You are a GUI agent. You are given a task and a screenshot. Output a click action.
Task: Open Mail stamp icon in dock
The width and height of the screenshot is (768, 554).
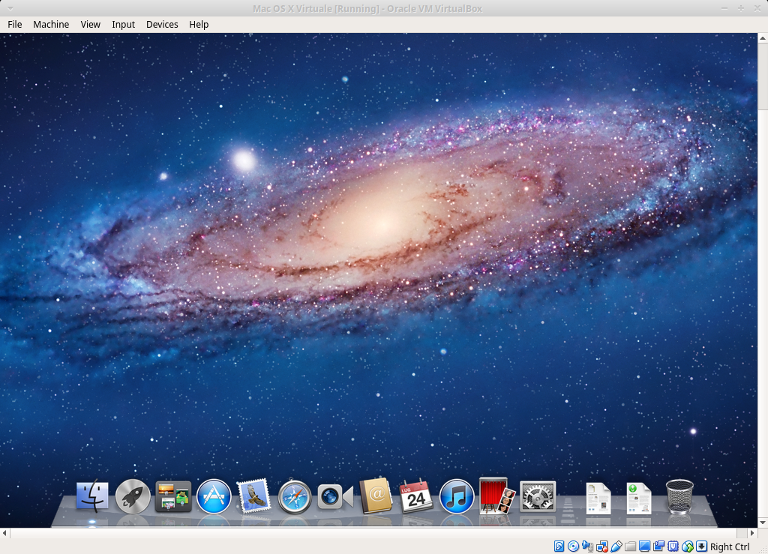(x=253, y=496)
